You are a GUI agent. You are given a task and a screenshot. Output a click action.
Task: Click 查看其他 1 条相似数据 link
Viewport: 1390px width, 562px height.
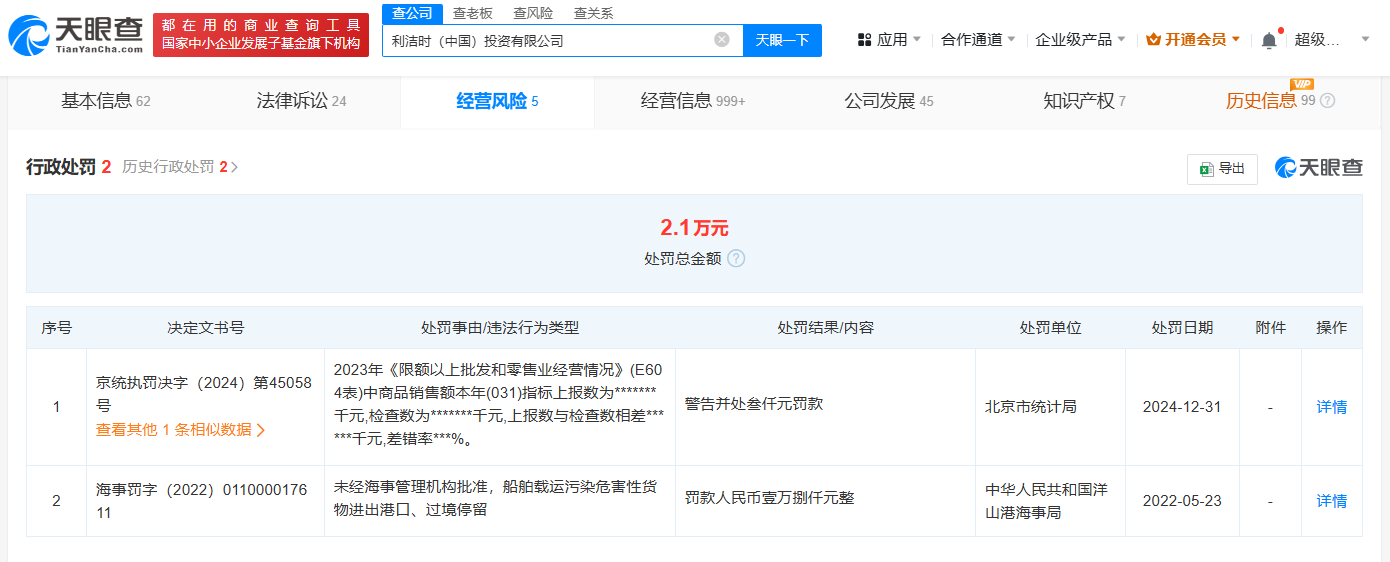point(180,430)
